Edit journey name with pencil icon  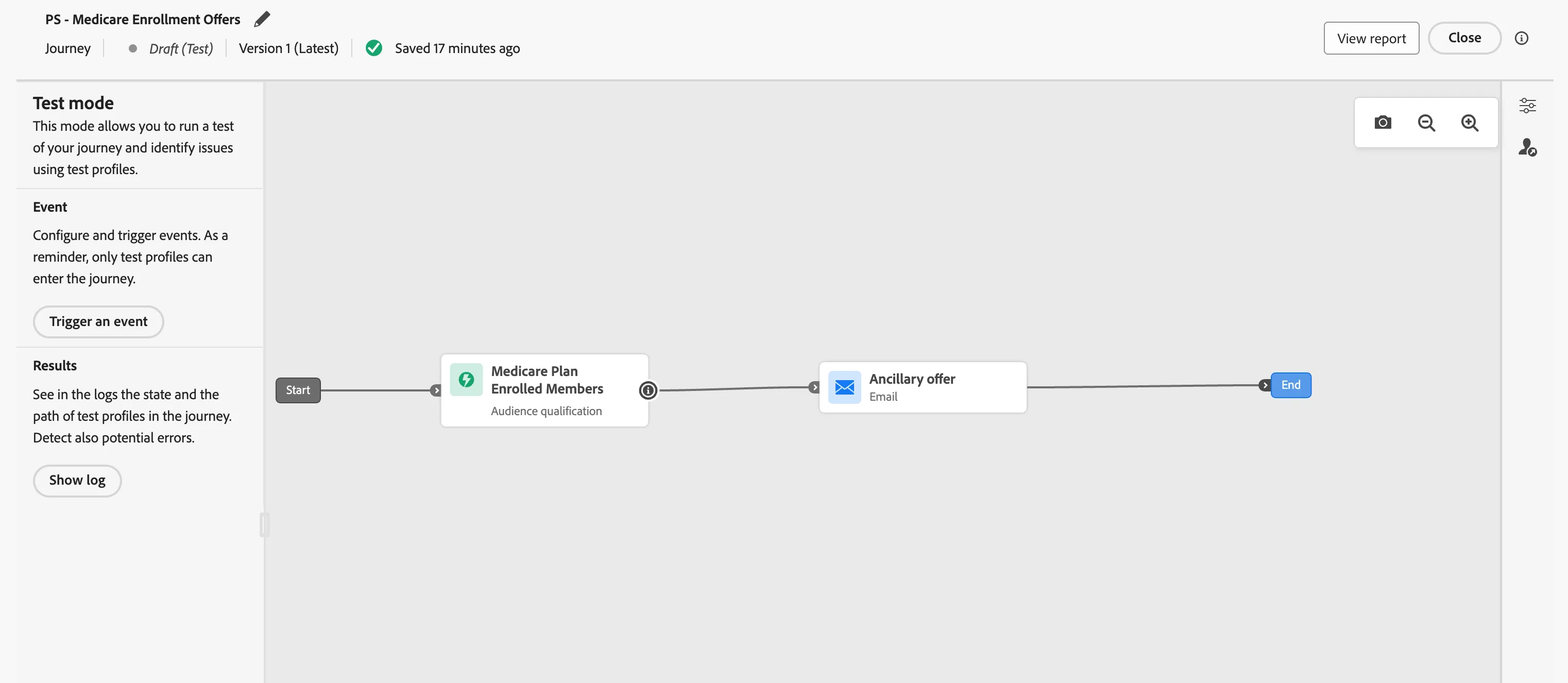point(262,20)
